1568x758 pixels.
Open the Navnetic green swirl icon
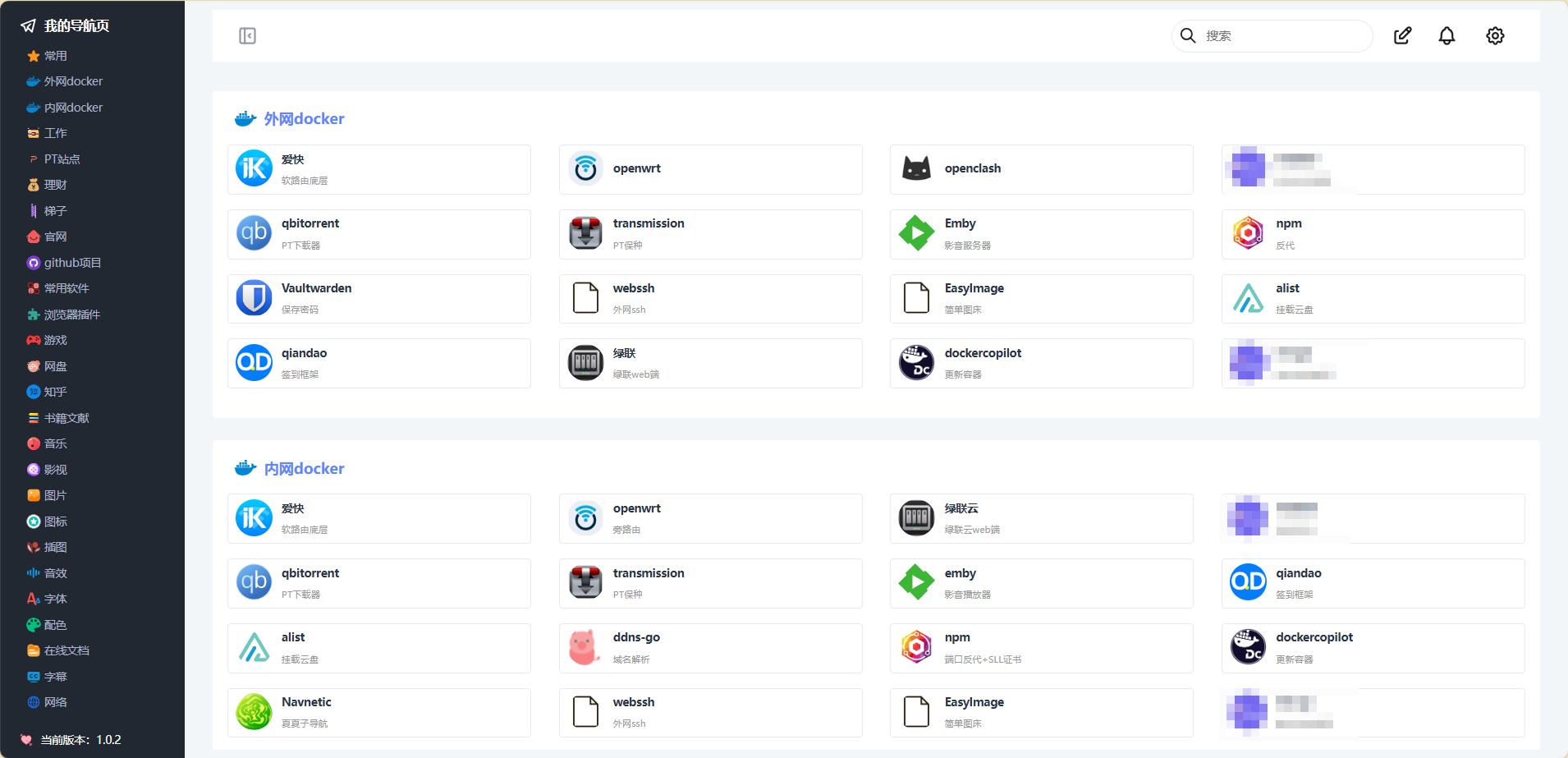tap(254, 712)
